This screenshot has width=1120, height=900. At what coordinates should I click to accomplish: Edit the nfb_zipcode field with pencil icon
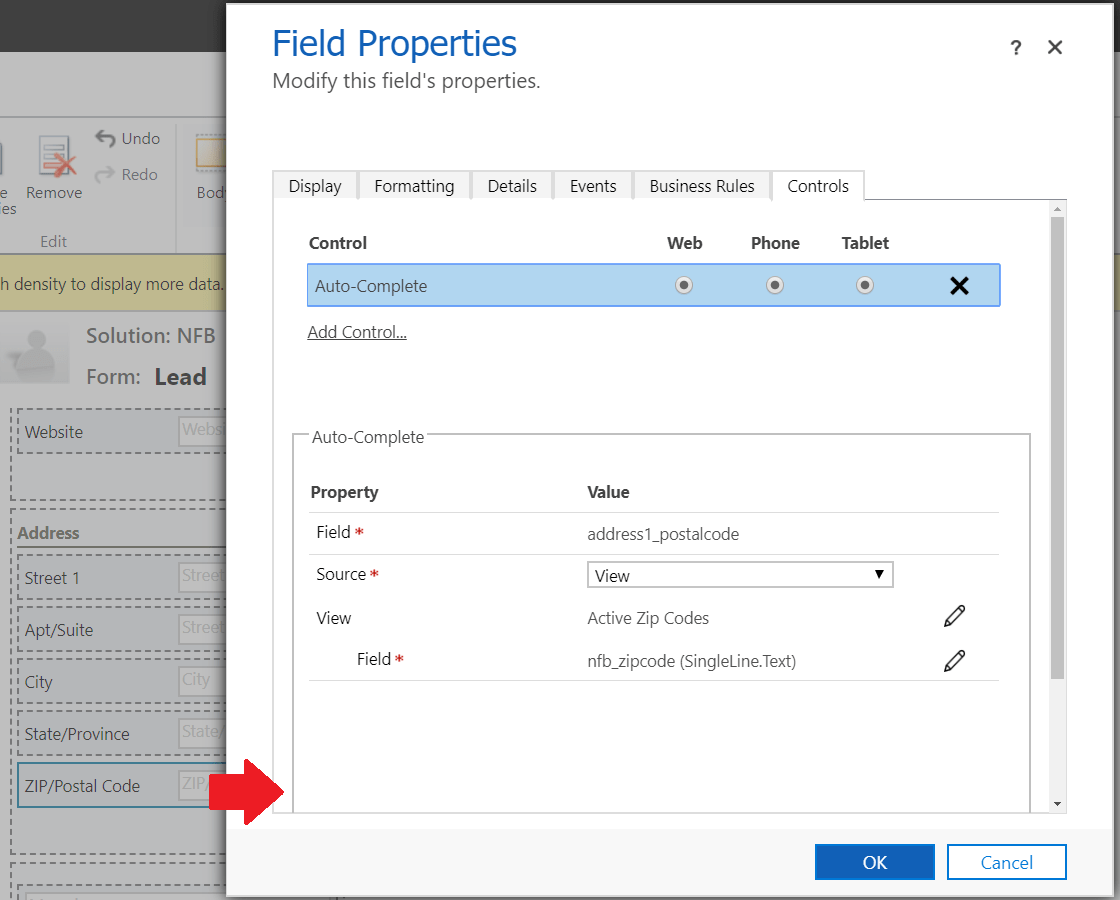tap(954, 660)
